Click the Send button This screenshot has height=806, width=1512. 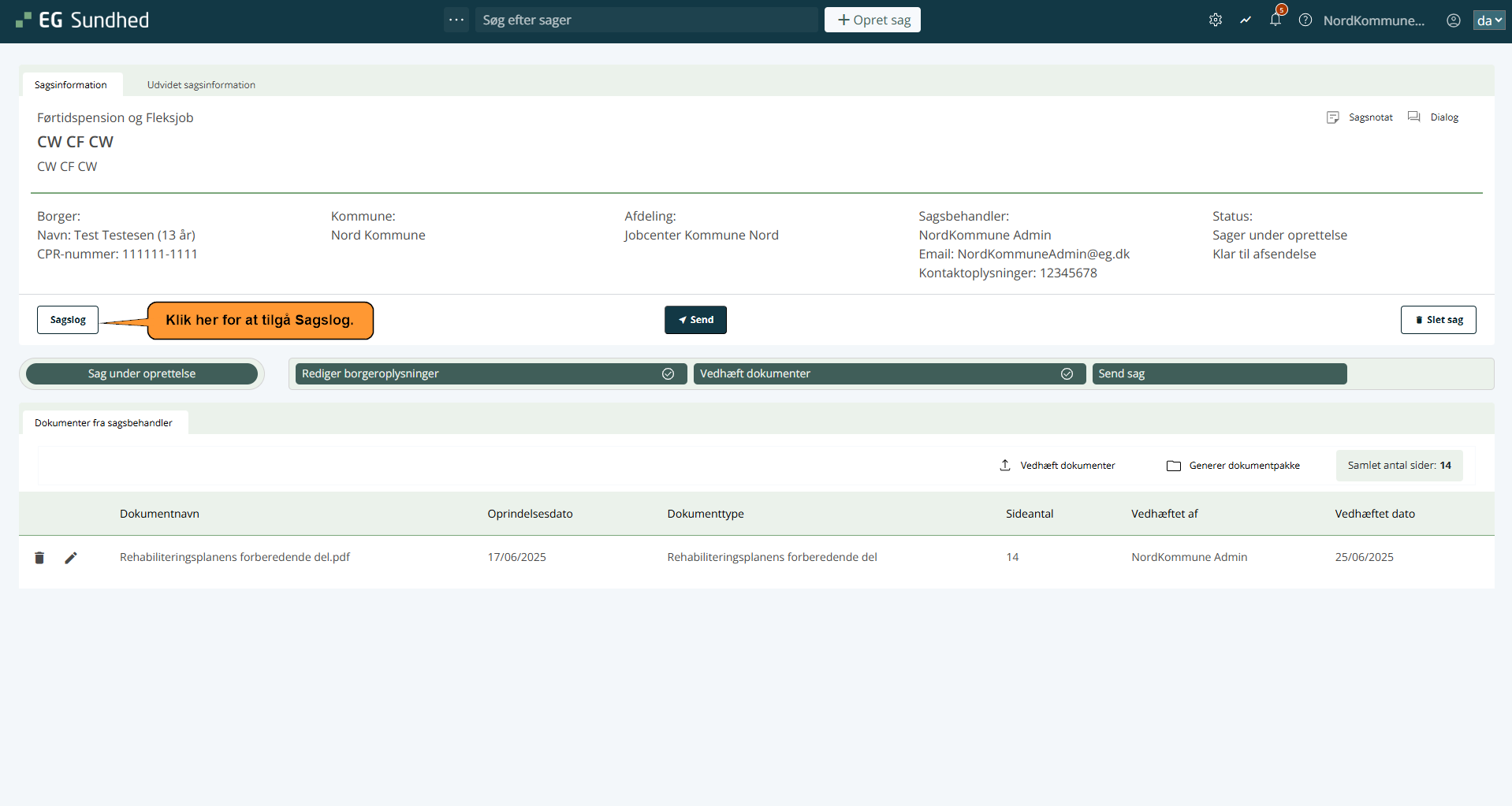[x=695, y=320]
